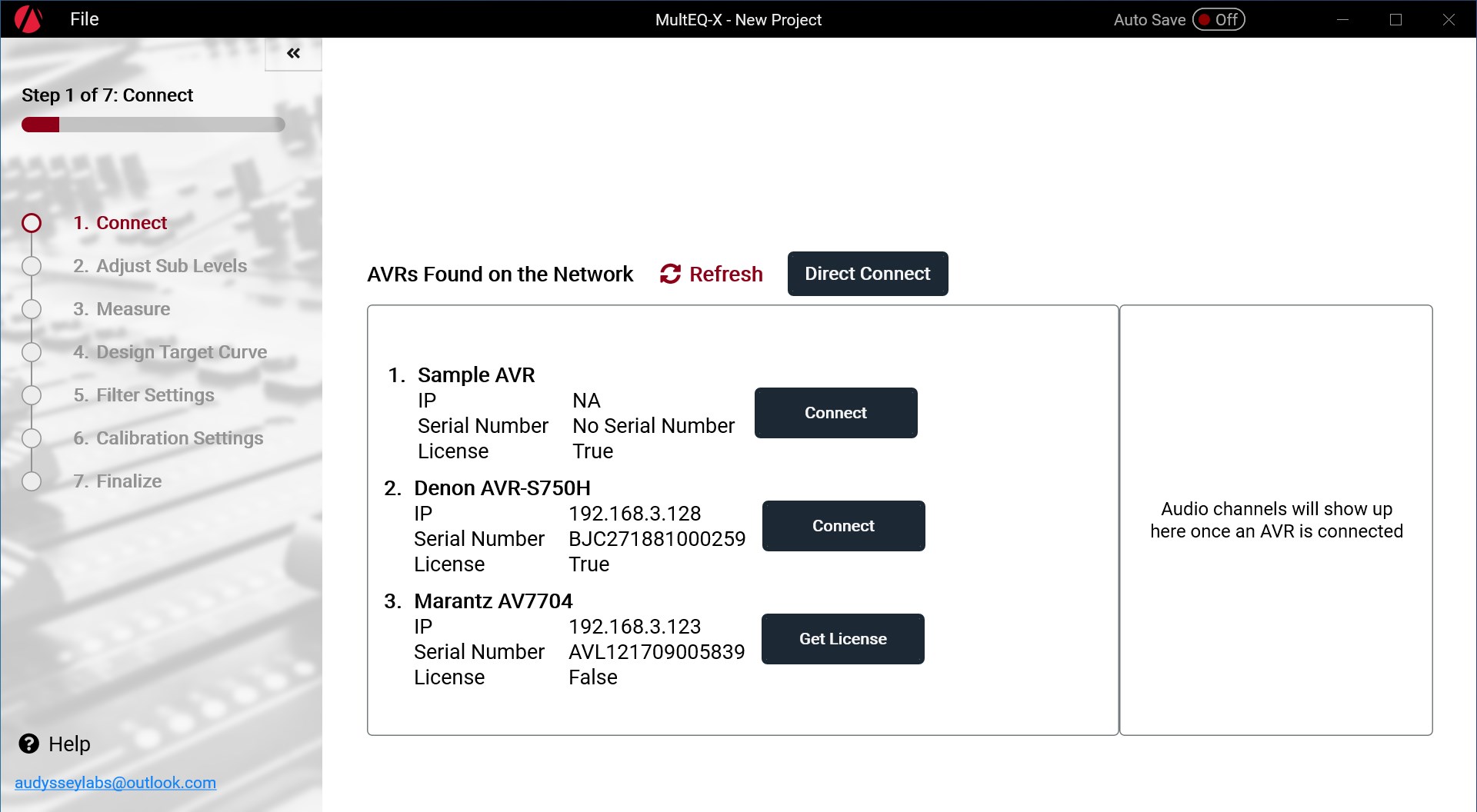Select step 5 Filter Settings
The width and height of the screenshot is (1477, 812).
pos(144,395)
